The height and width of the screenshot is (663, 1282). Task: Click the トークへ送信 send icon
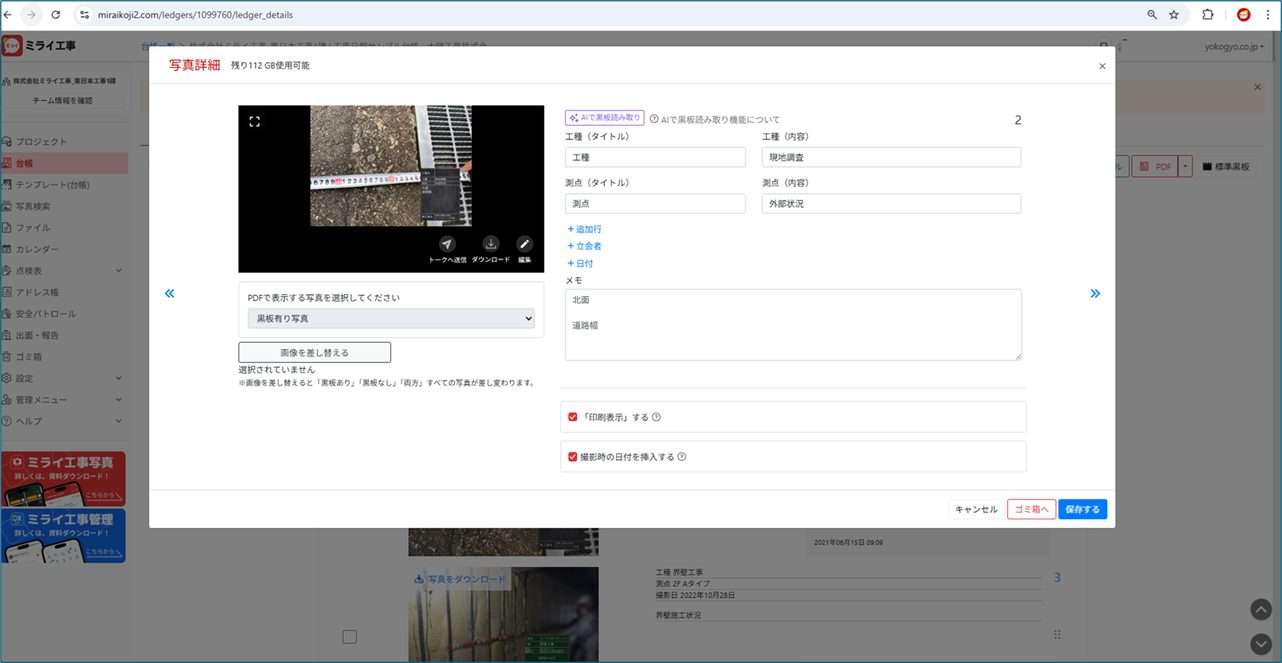(x=447, y=244)
